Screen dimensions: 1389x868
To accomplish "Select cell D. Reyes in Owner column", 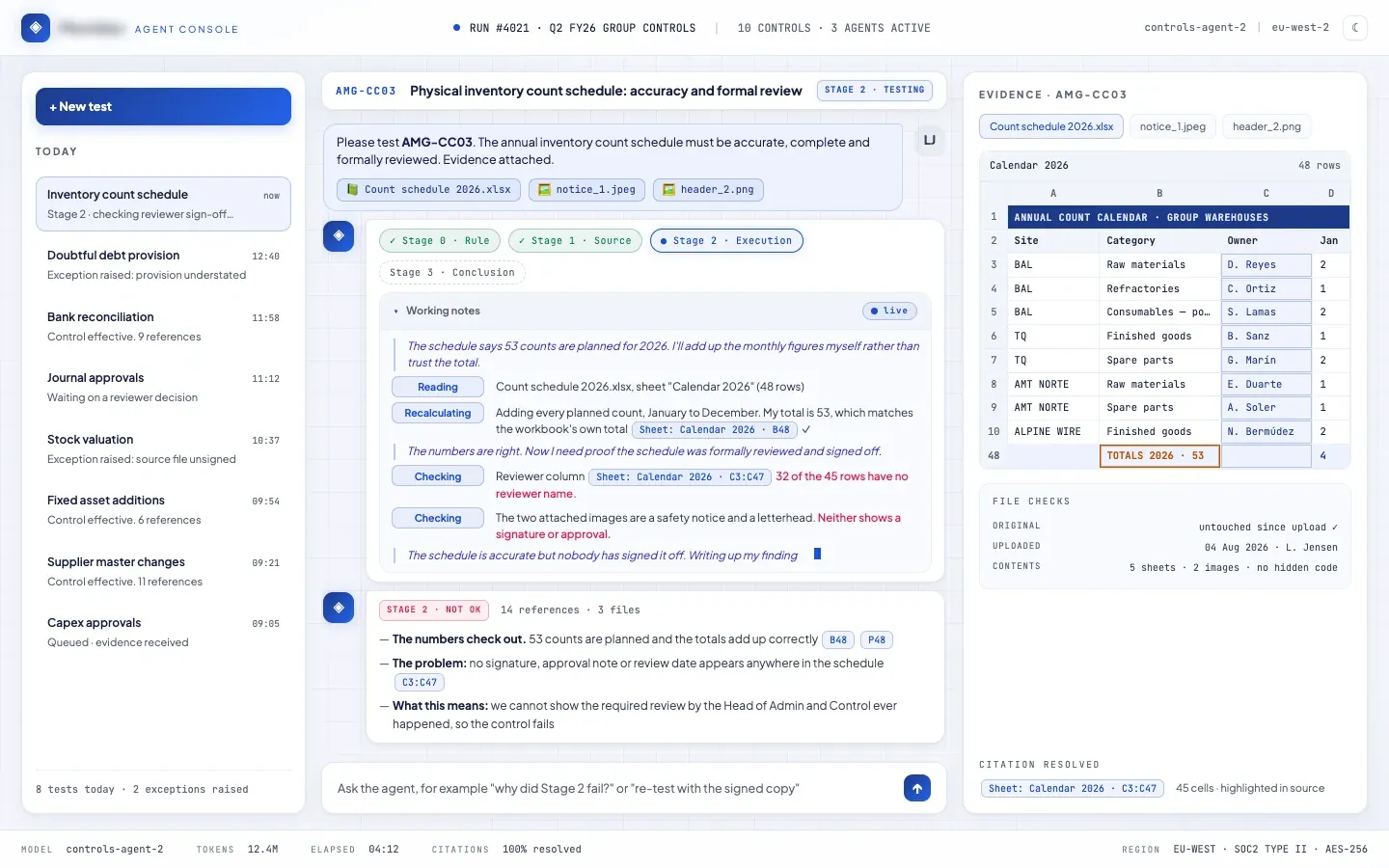I will point(1266,264).
